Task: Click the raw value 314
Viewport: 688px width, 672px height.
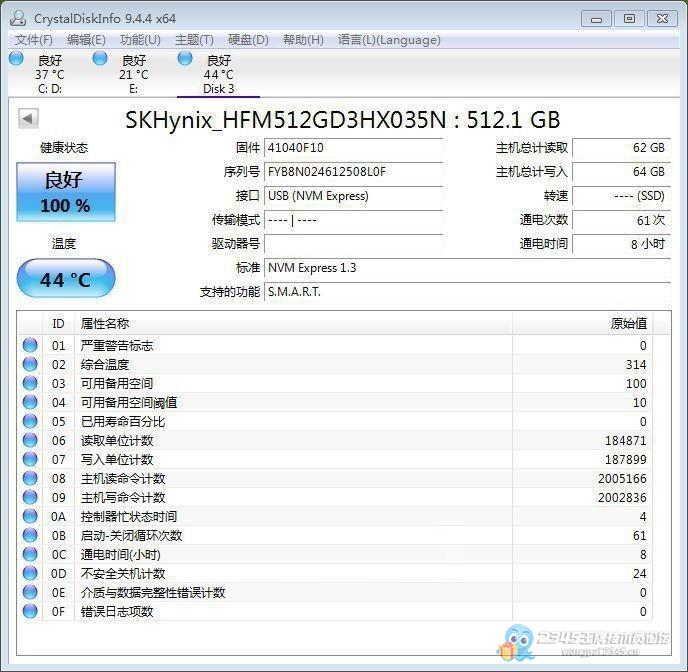Action: [x=636, y=365]
